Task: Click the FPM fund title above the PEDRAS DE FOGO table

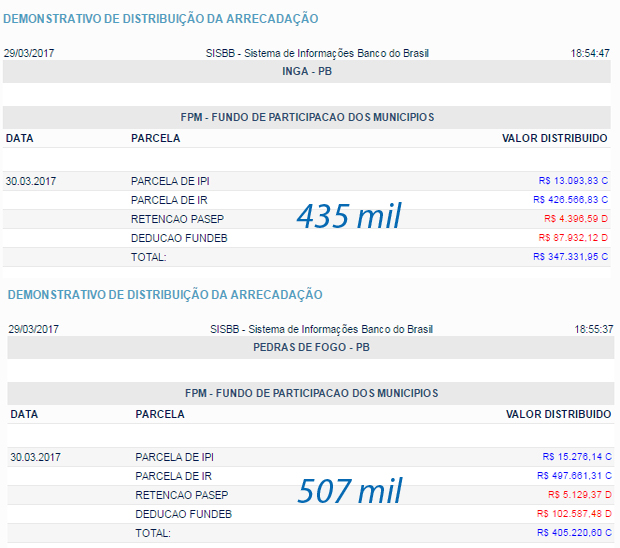Action: point(312,393)
